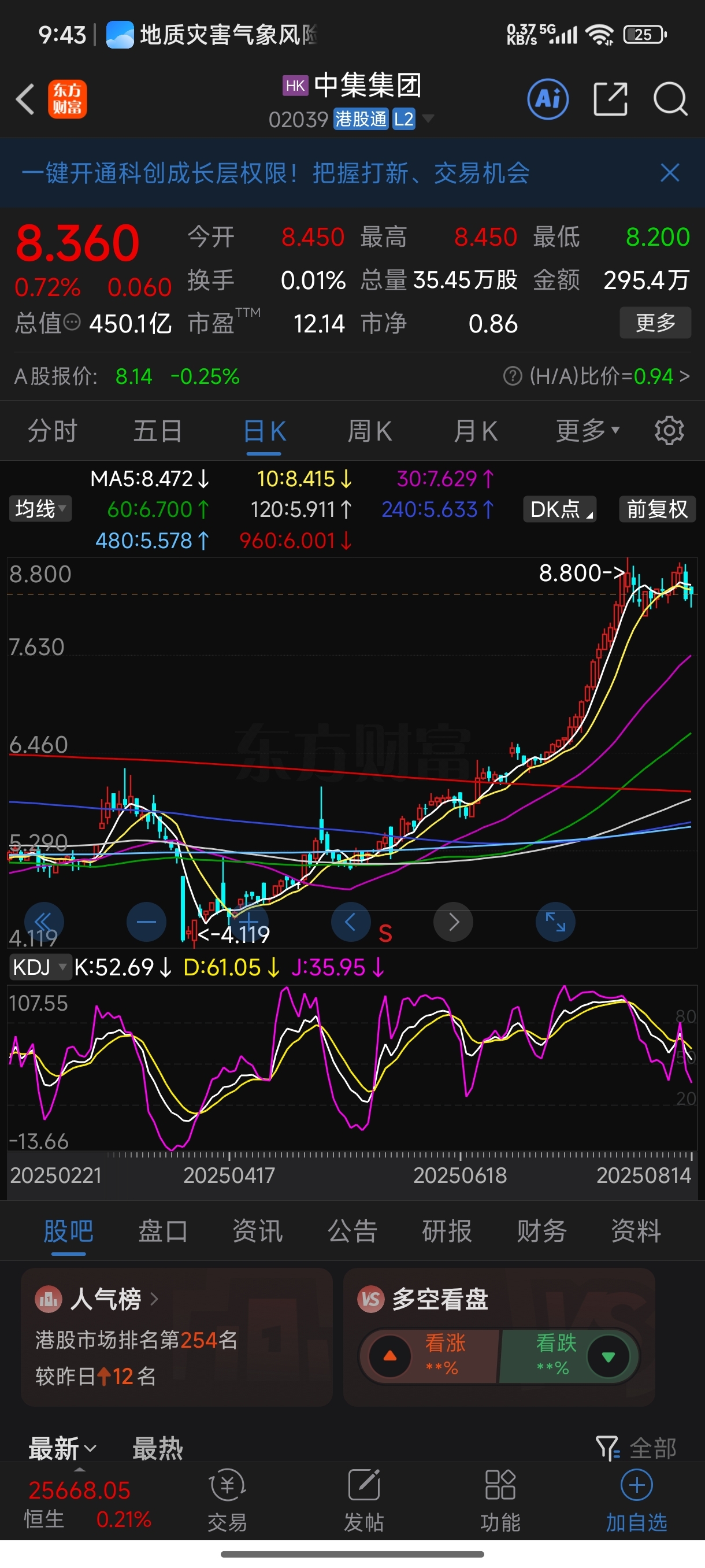
Task: Switch to 五日 chart tab
Action: (158, 431)
